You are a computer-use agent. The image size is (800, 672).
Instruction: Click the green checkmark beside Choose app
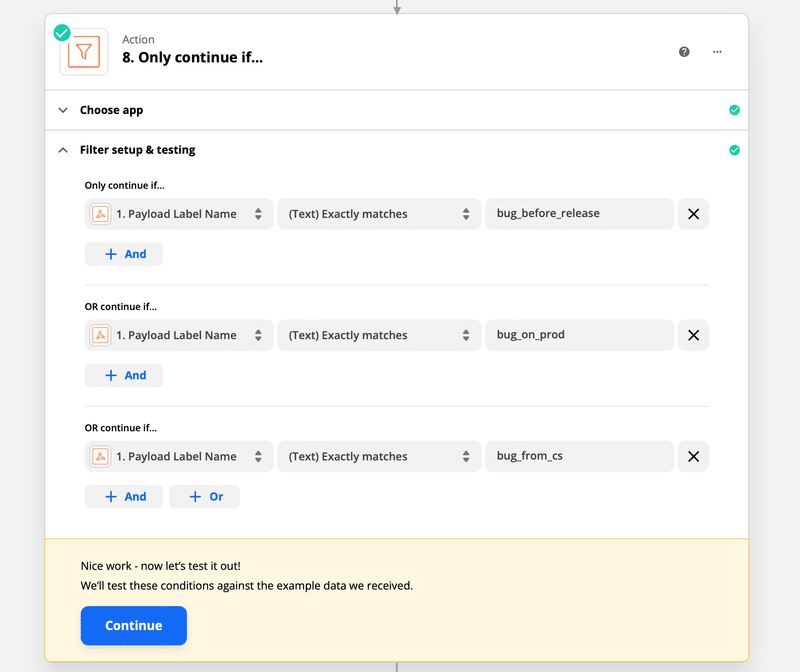point(734,110)
